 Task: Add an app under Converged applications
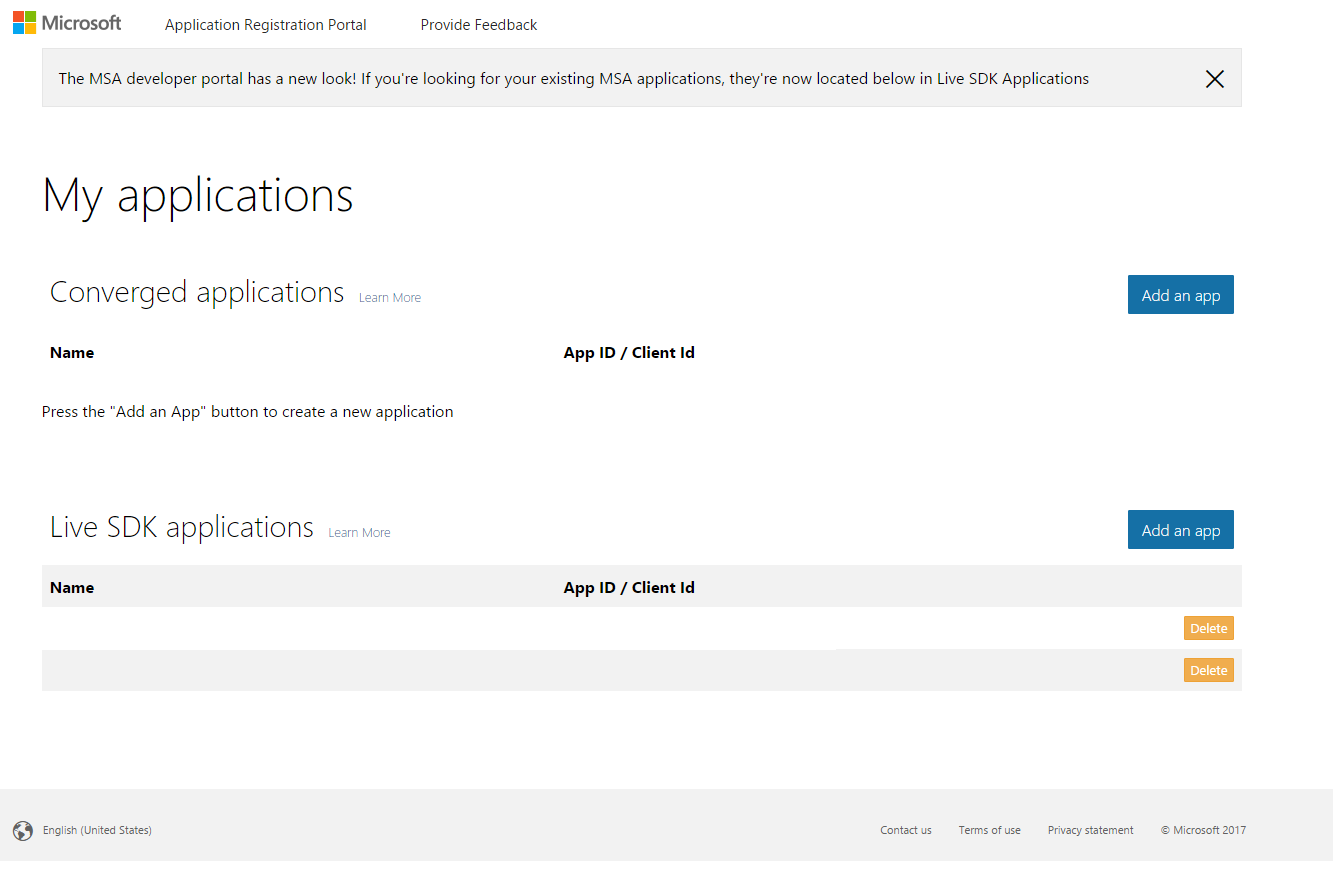point(1180,295)
